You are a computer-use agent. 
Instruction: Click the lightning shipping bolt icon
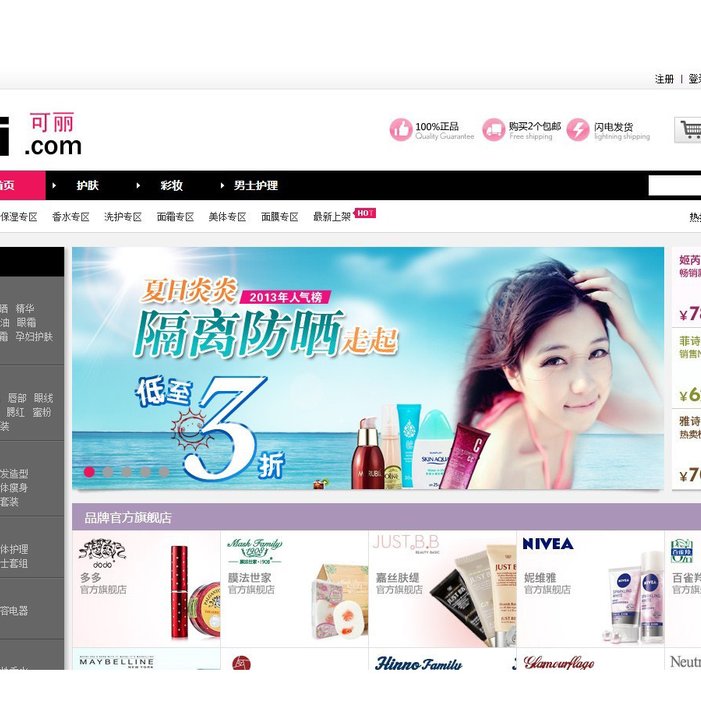578,130
